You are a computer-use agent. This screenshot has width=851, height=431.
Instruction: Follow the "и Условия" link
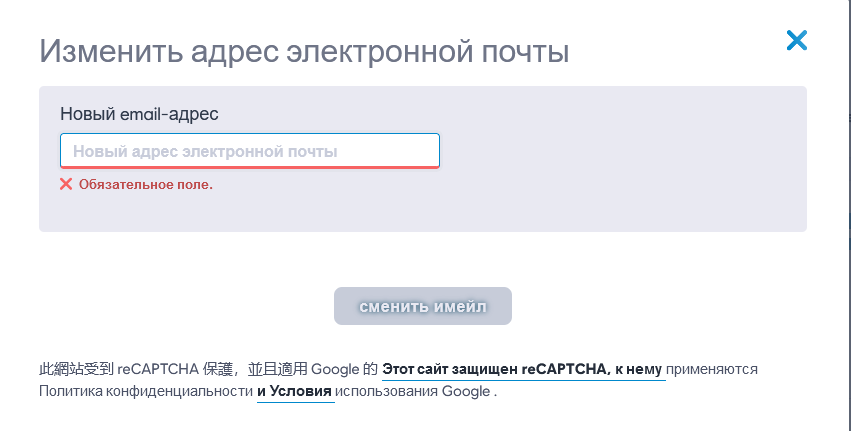coord(294,391)
